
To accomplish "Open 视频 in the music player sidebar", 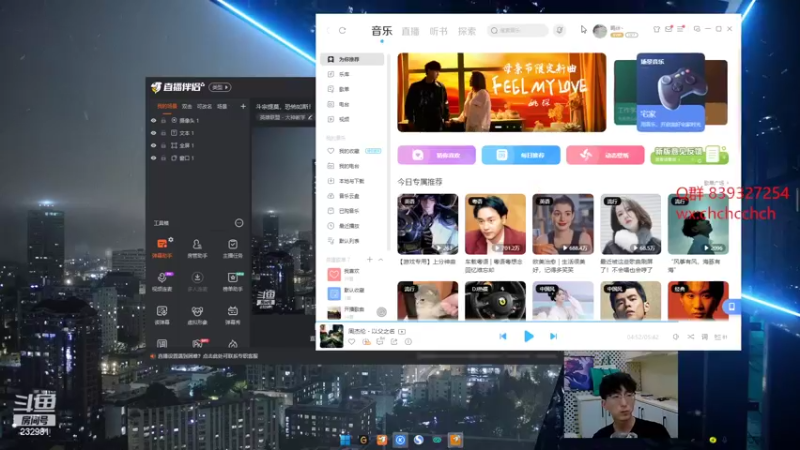I will (x=344, y=119).
